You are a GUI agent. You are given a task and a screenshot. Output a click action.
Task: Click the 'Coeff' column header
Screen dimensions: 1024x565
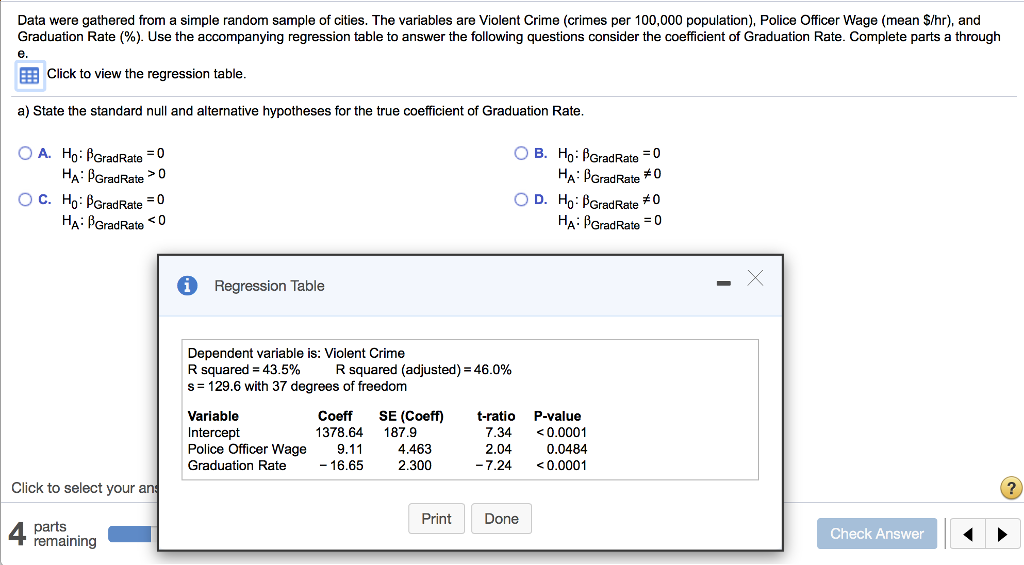tap(334, 416)
